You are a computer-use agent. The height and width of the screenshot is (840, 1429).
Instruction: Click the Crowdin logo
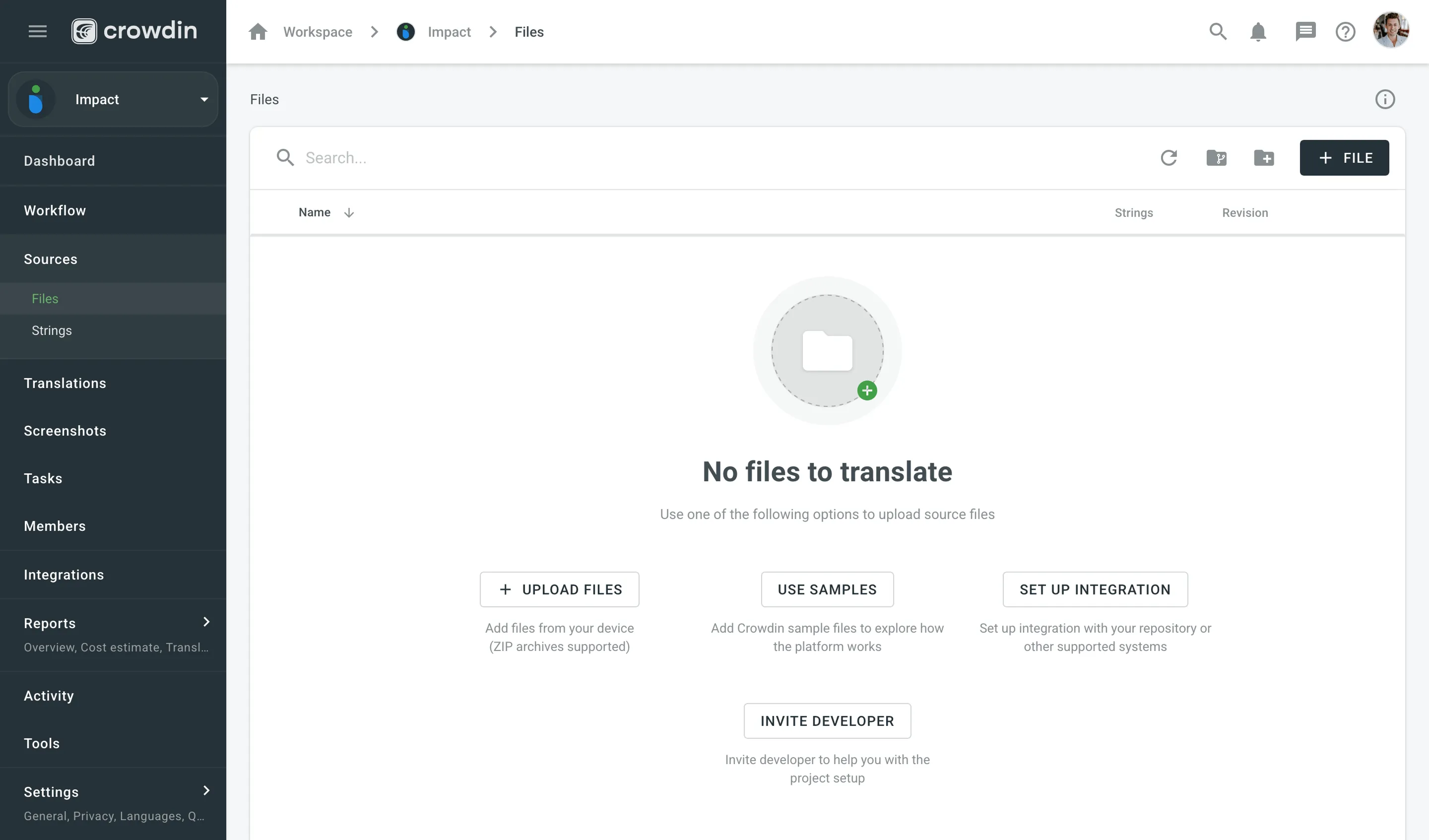pos(134,31)
